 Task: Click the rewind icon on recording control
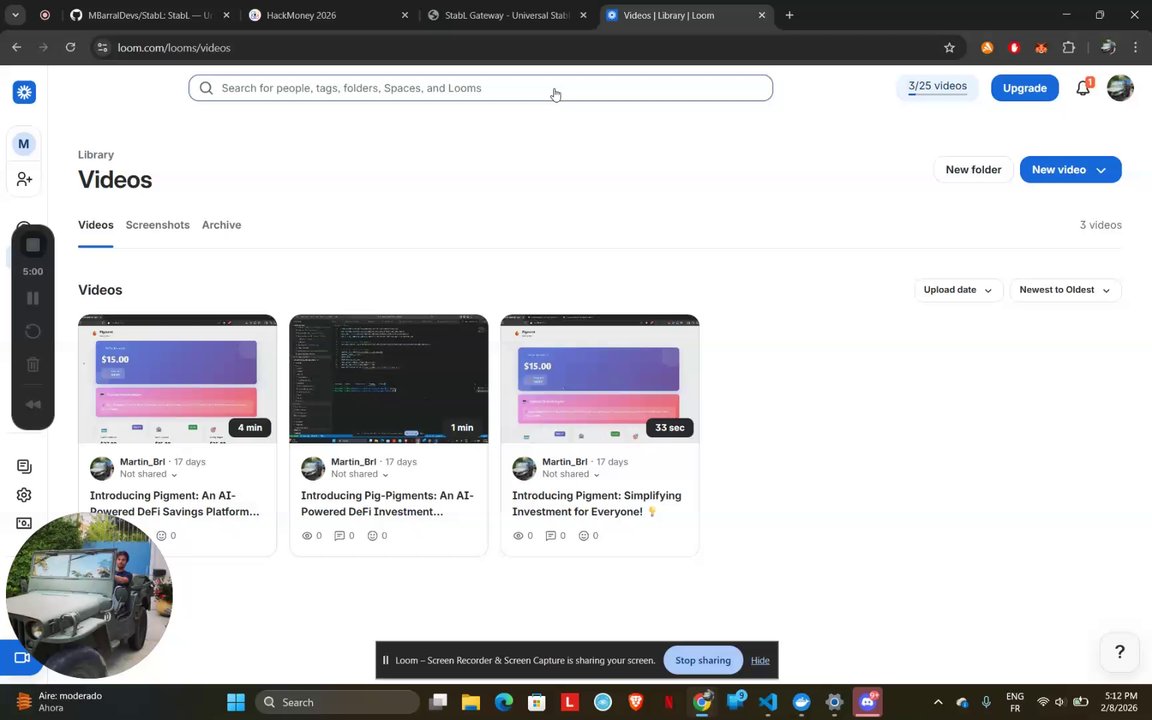(33, 405)
